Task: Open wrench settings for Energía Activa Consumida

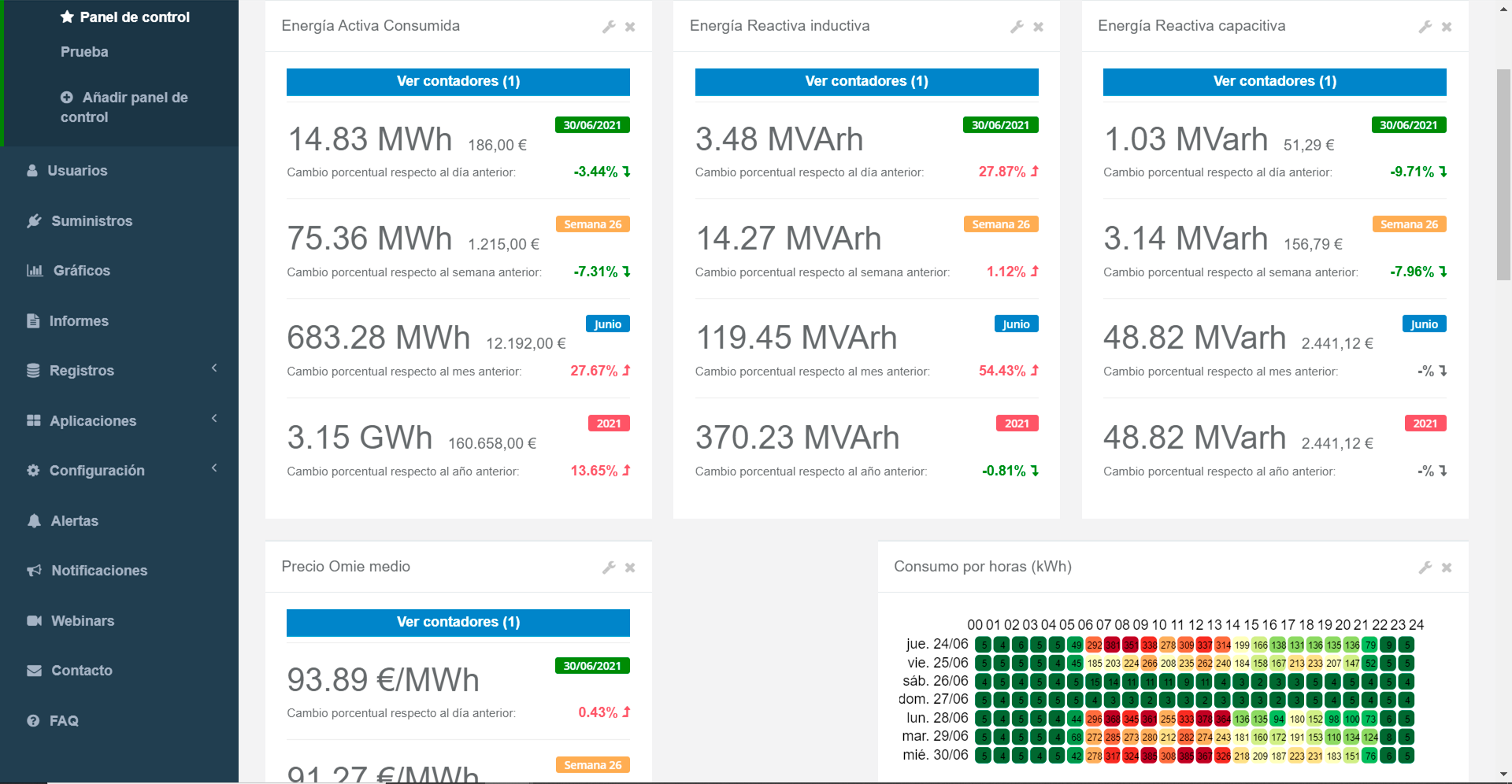Action: click(x=609, y=27)
